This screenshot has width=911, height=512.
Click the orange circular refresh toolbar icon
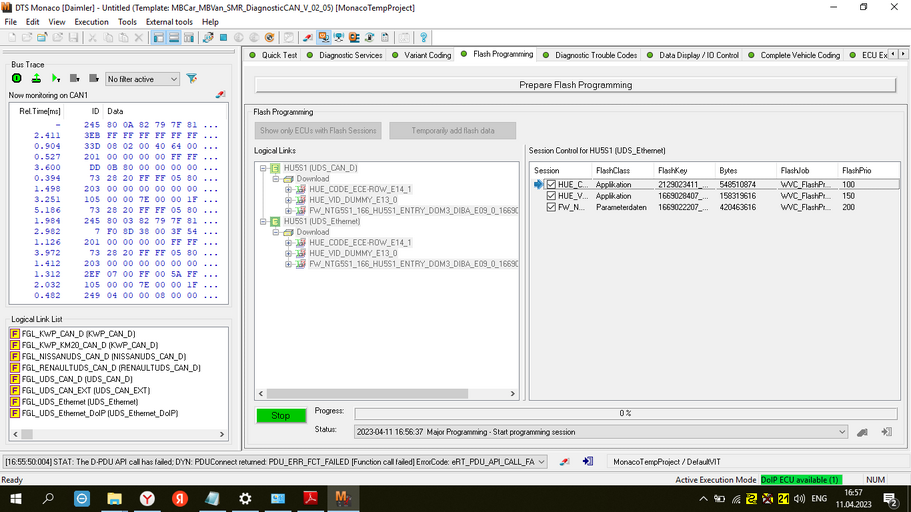[270, 38]
